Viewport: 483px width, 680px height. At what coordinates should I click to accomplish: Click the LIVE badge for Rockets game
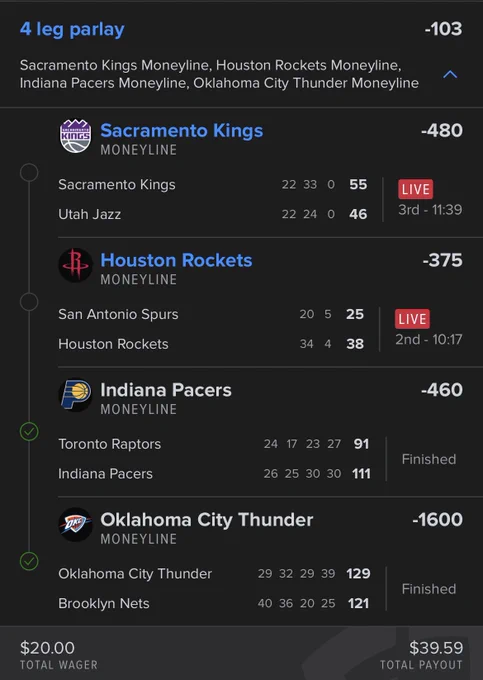(x=412, y=319)
